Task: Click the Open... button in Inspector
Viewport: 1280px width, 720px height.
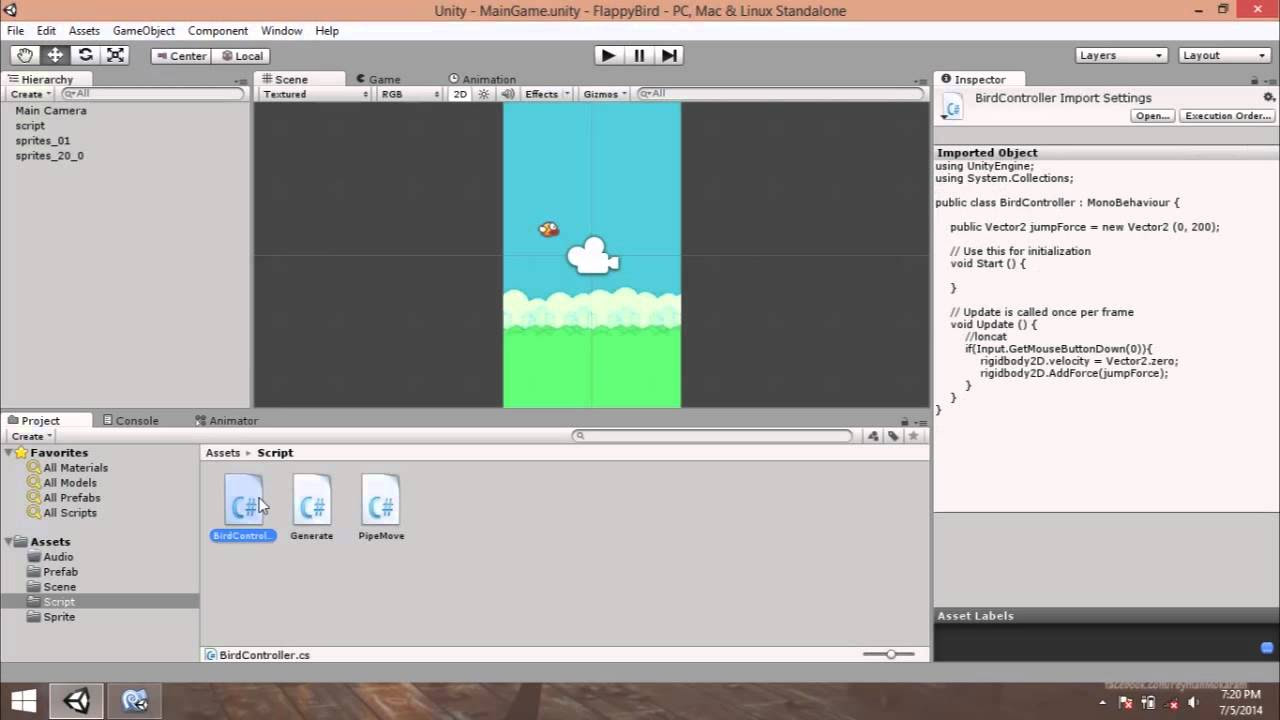Action: 1152,116
